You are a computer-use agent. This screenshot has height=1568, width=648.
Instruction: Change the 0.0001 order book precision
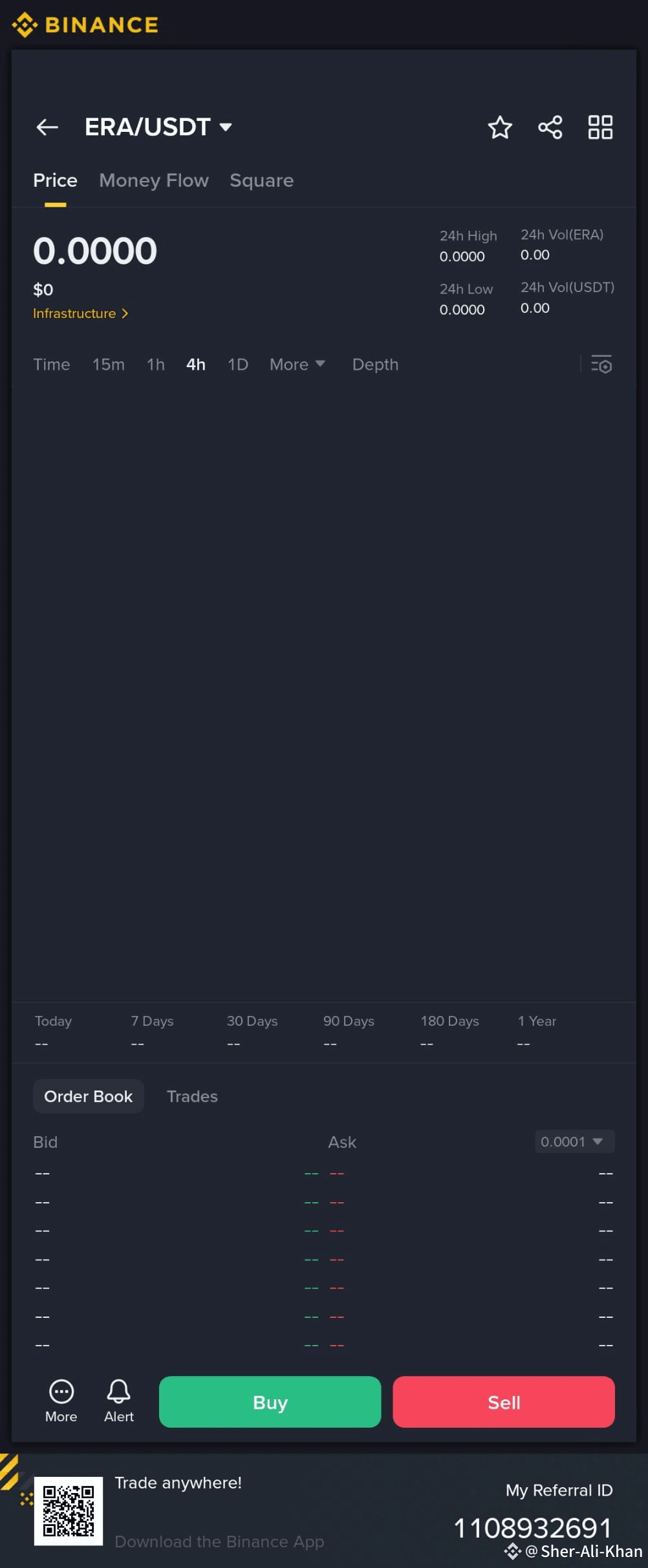[x=574, y=1141]
